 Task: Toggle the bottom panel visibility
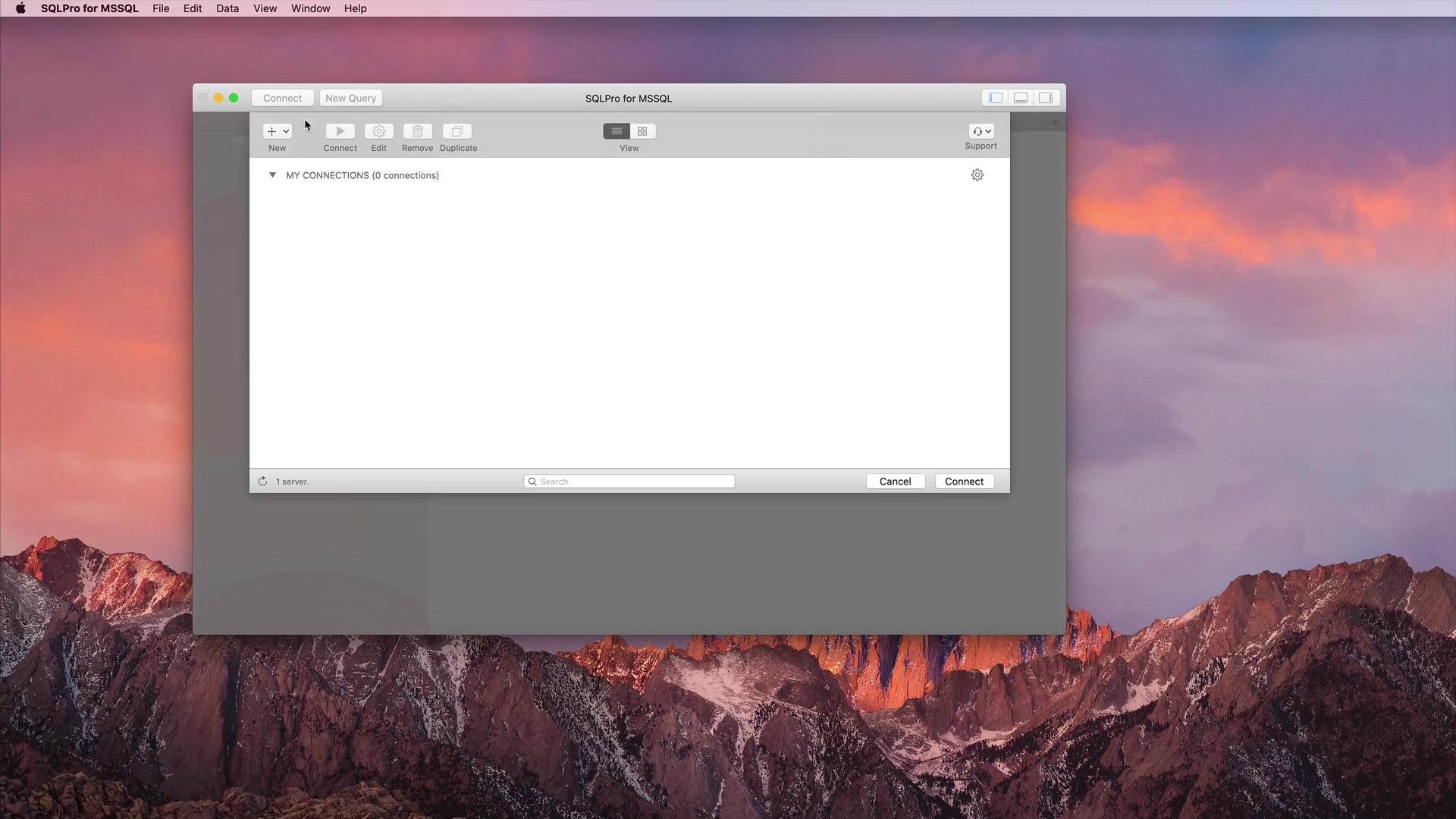click(1021, 98)
